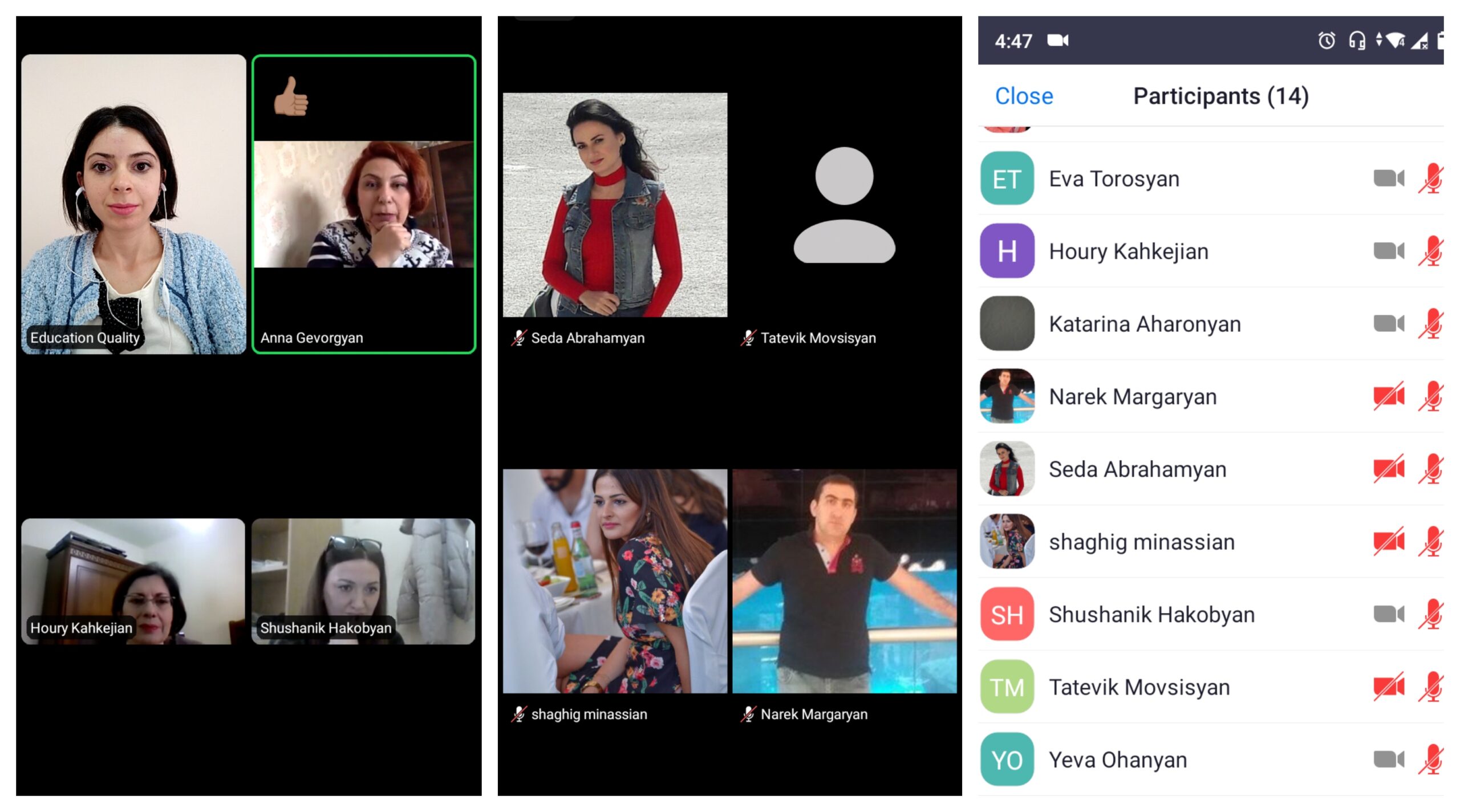Click the Seda Abrahamyan name in list
Image resolution: width=1460 pixels, height=812 pixels.
tap(1137, 469)
